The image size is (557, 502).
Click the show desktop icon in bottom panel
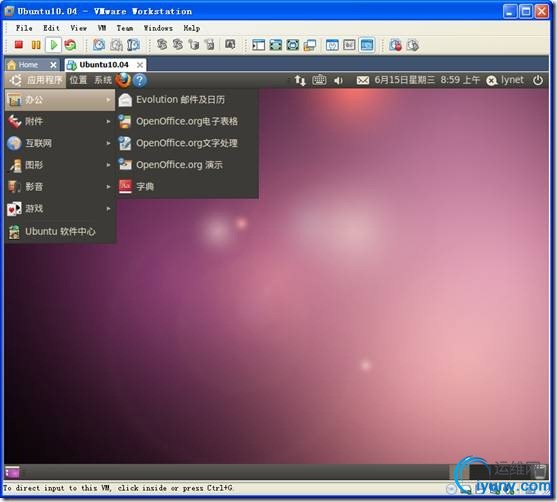[12, 472]
